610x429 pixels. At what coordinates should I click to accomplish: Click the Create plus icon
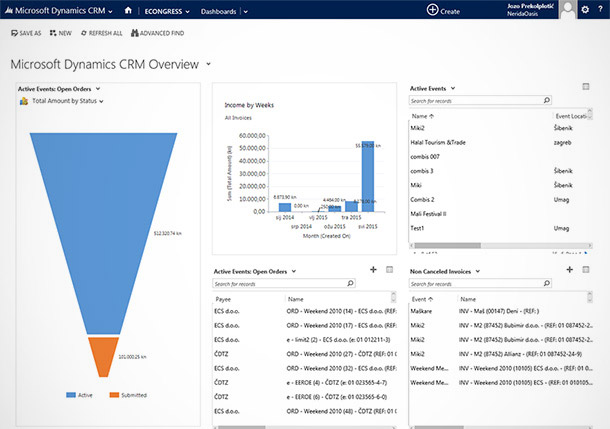[432, 10]
